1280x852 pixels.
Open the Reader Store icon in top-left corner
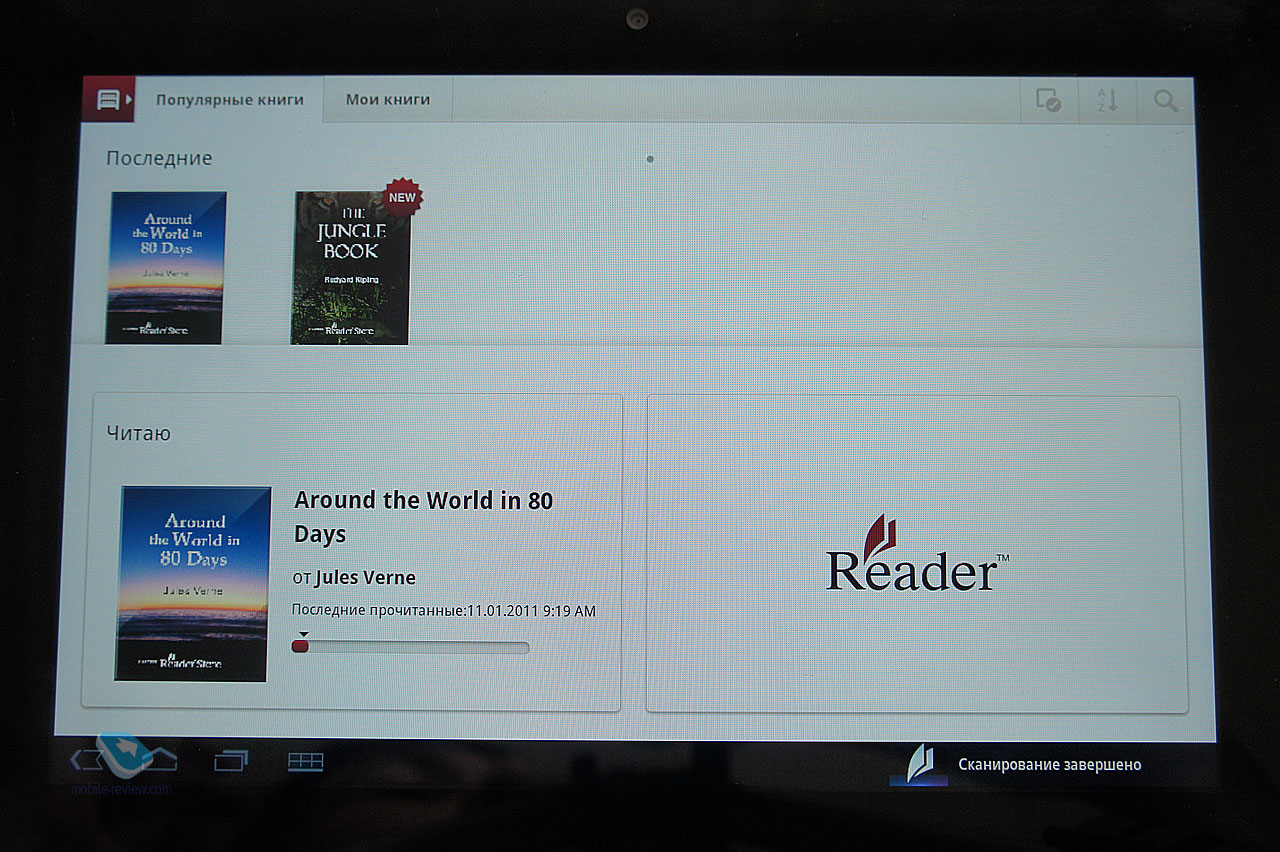[x=109, y=100]
